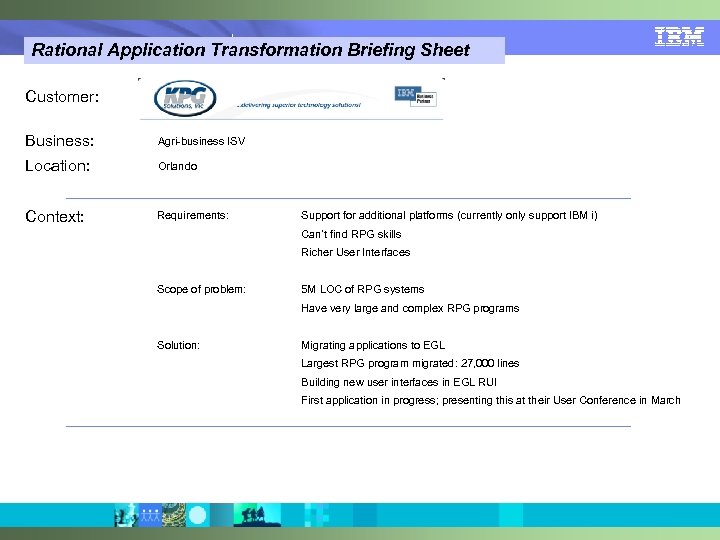This screenshot has height=540, width=720.
Task: Click the 'Customer:' label
Action: pyautogui.click(x=62, y=96)
